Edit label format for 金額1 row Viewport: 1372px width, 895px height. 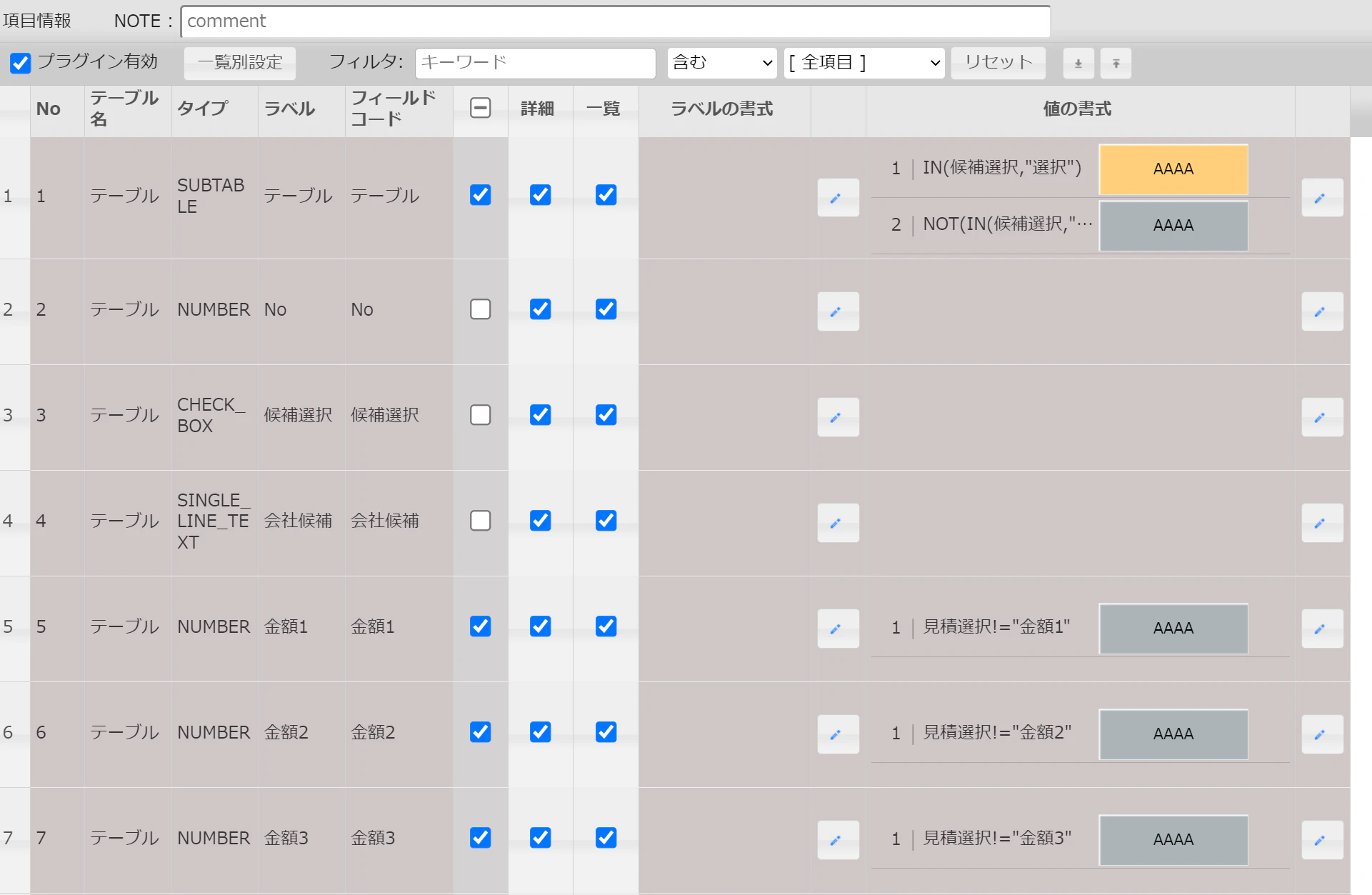tap(838, 628)
